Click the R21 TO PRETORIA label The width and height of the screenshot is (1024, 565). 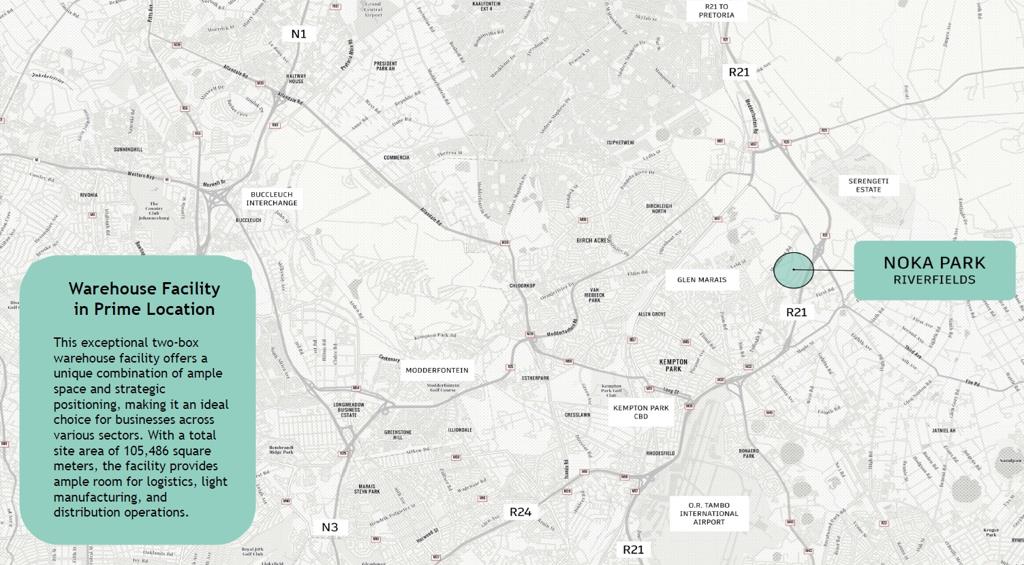point(716,10)
